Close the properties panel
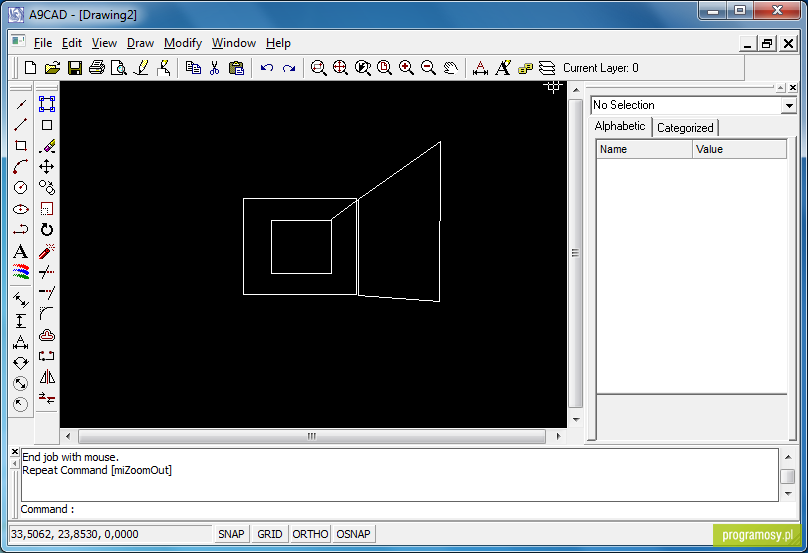Viewport: 808px width, 553px height. [793, 88]
